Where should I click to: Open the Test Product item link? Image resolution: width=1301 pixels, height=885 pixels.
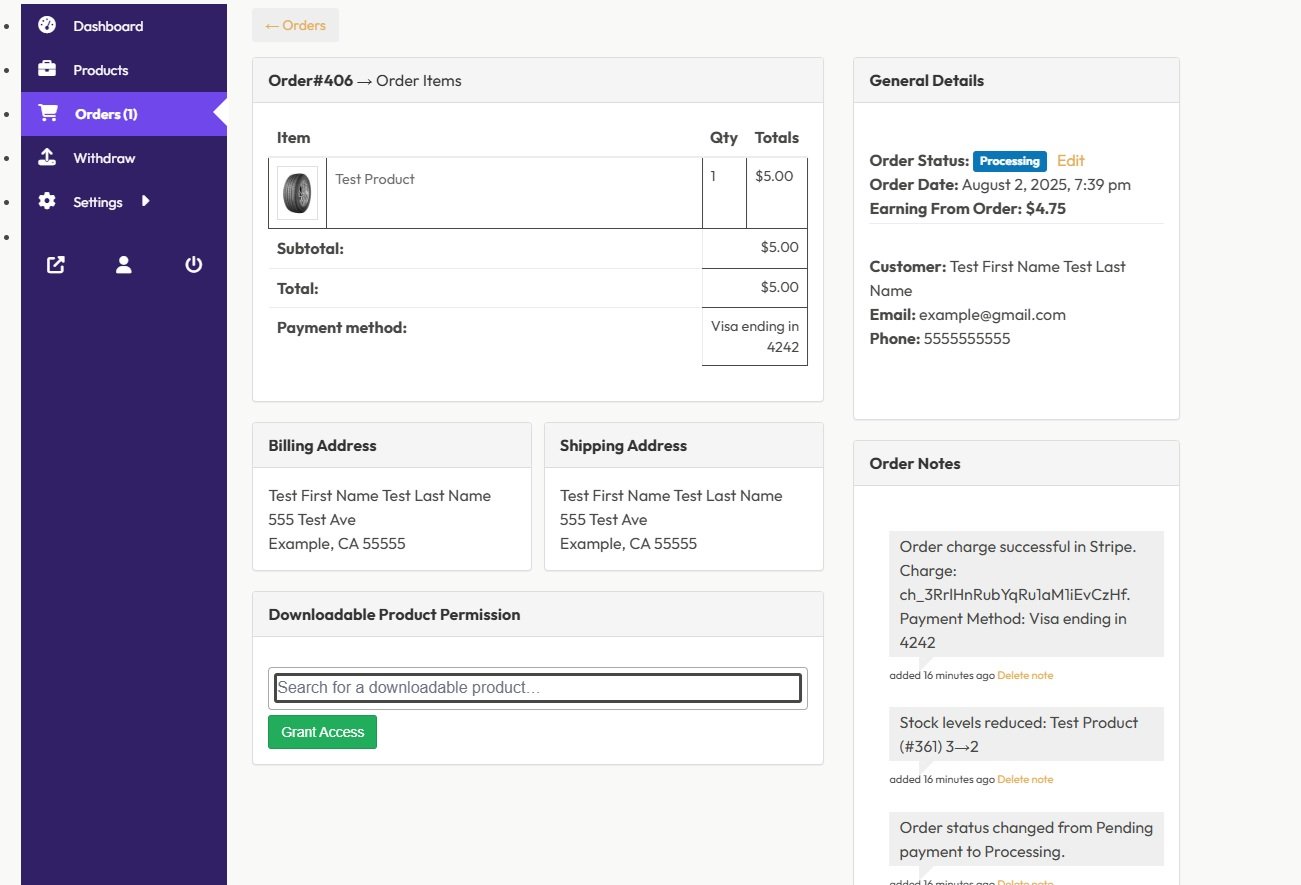pos(375,180)
